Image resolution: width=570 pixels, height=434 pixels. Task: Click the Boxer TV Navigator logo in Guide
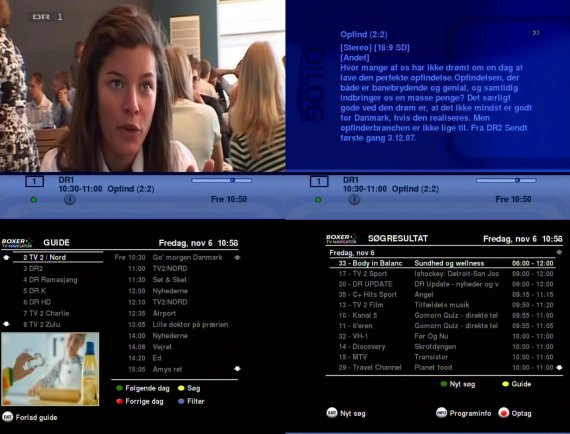[x=17, y=242]
